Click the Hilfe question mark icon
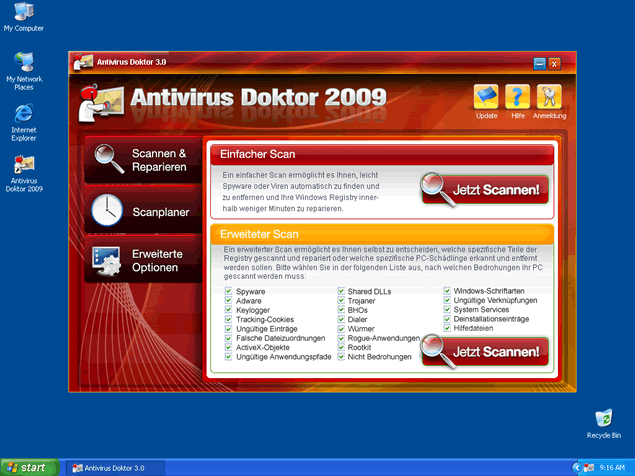 (x=517, y=97)
